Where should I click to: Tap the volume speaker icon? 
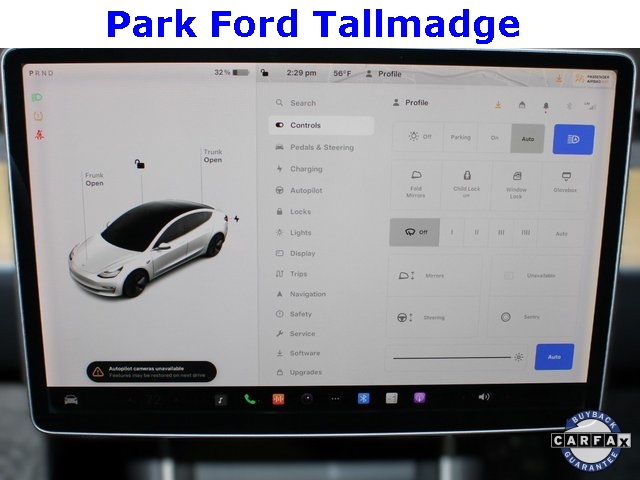pyautogui.click(x=484, y=397)
